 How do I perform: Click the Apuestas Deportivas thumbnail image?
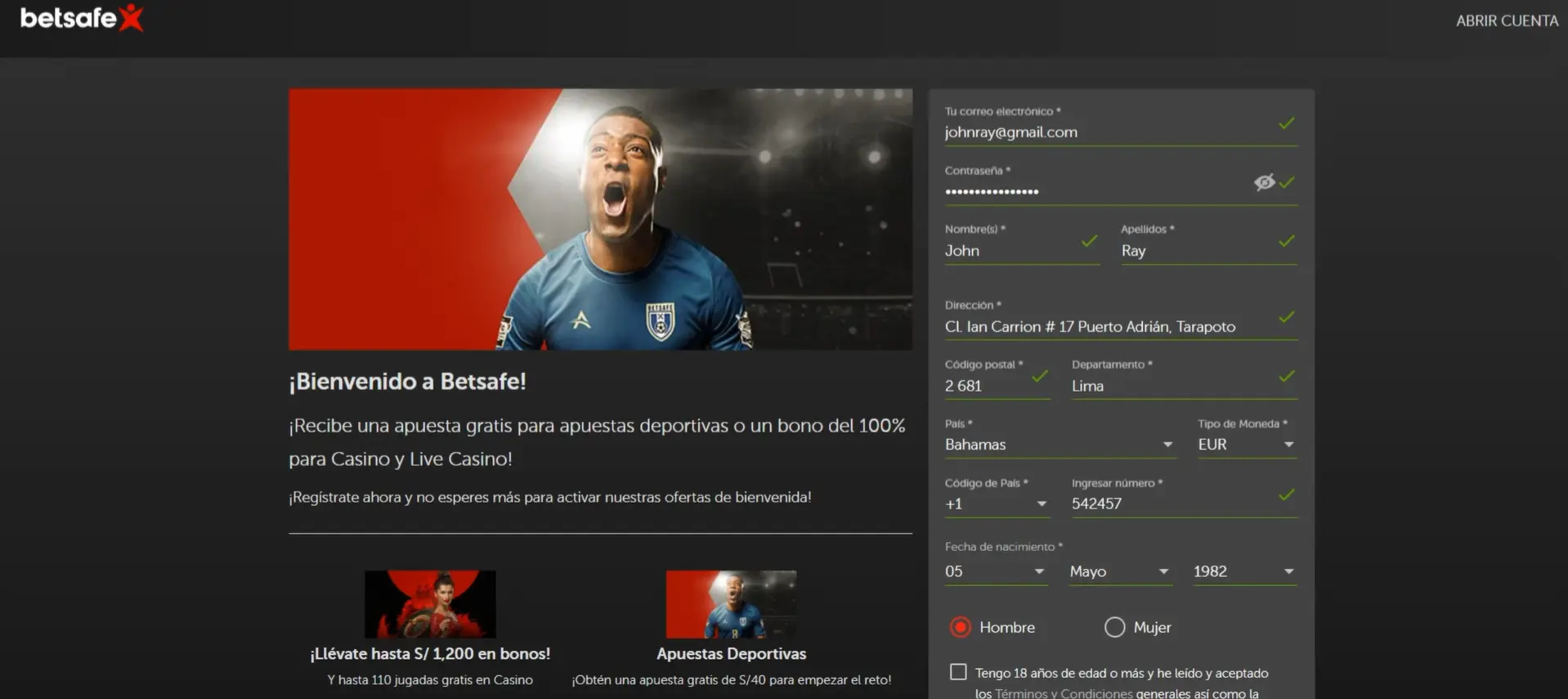click(731, 604)
